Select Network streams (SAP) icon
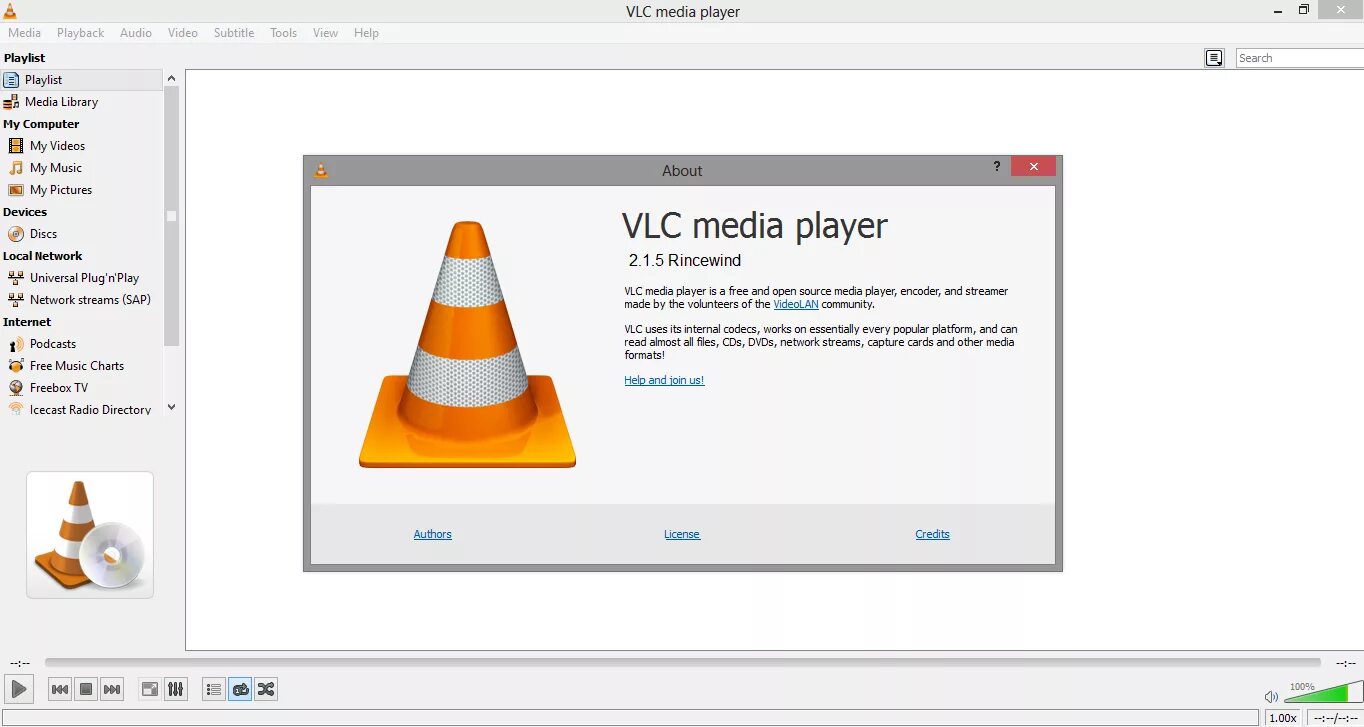The width and height of the screenshot is (1364, 727). tap(16, 300)
